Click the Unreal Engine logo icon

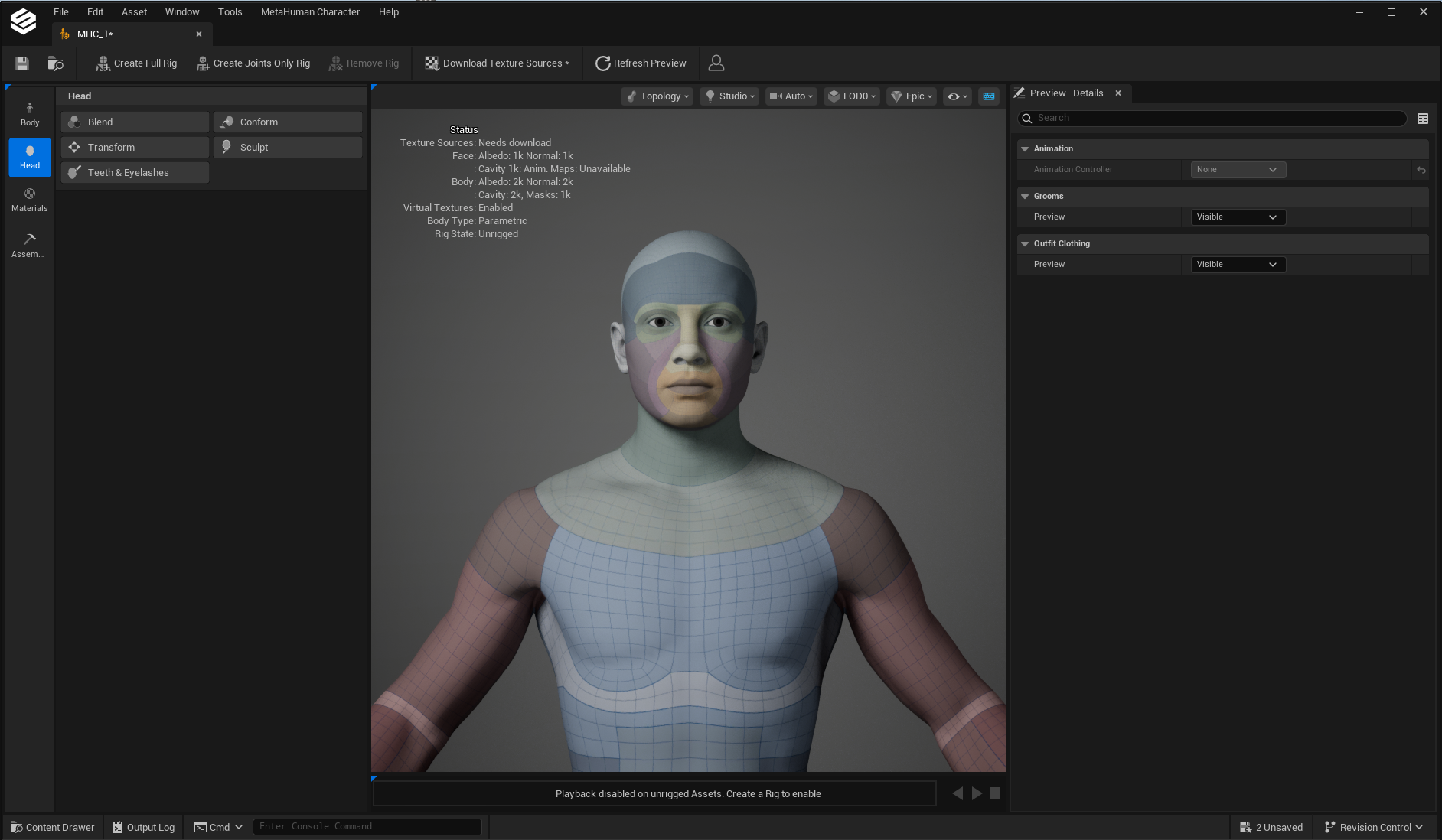click(23, 21)
